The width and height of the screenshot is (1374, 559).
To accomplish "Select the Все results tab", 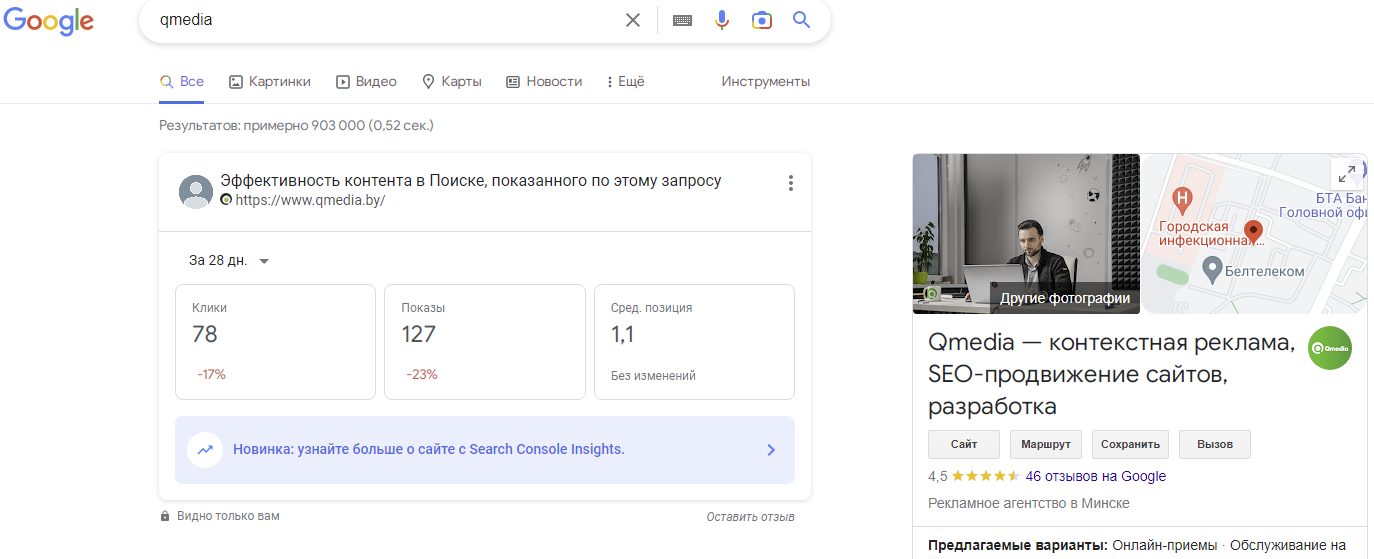I will tap(182, 82).
